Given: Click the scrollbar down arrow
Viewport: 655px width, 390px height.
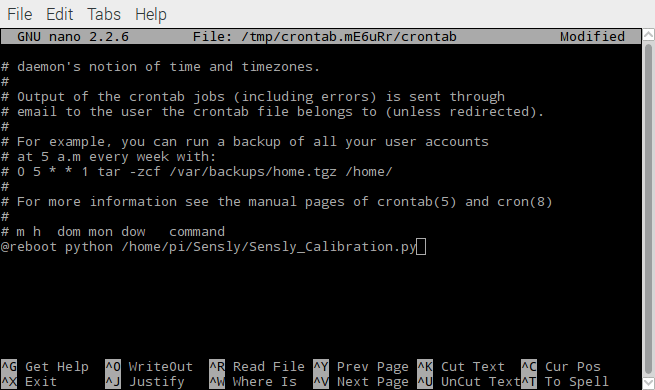Looking at the screenshot, I should [x=648, y=382].
